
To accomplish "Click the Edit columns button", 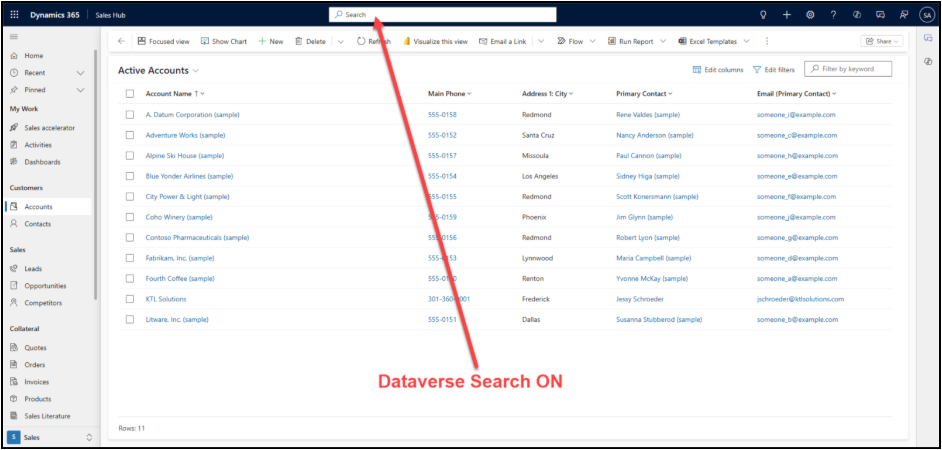I will tap(718, 70).
